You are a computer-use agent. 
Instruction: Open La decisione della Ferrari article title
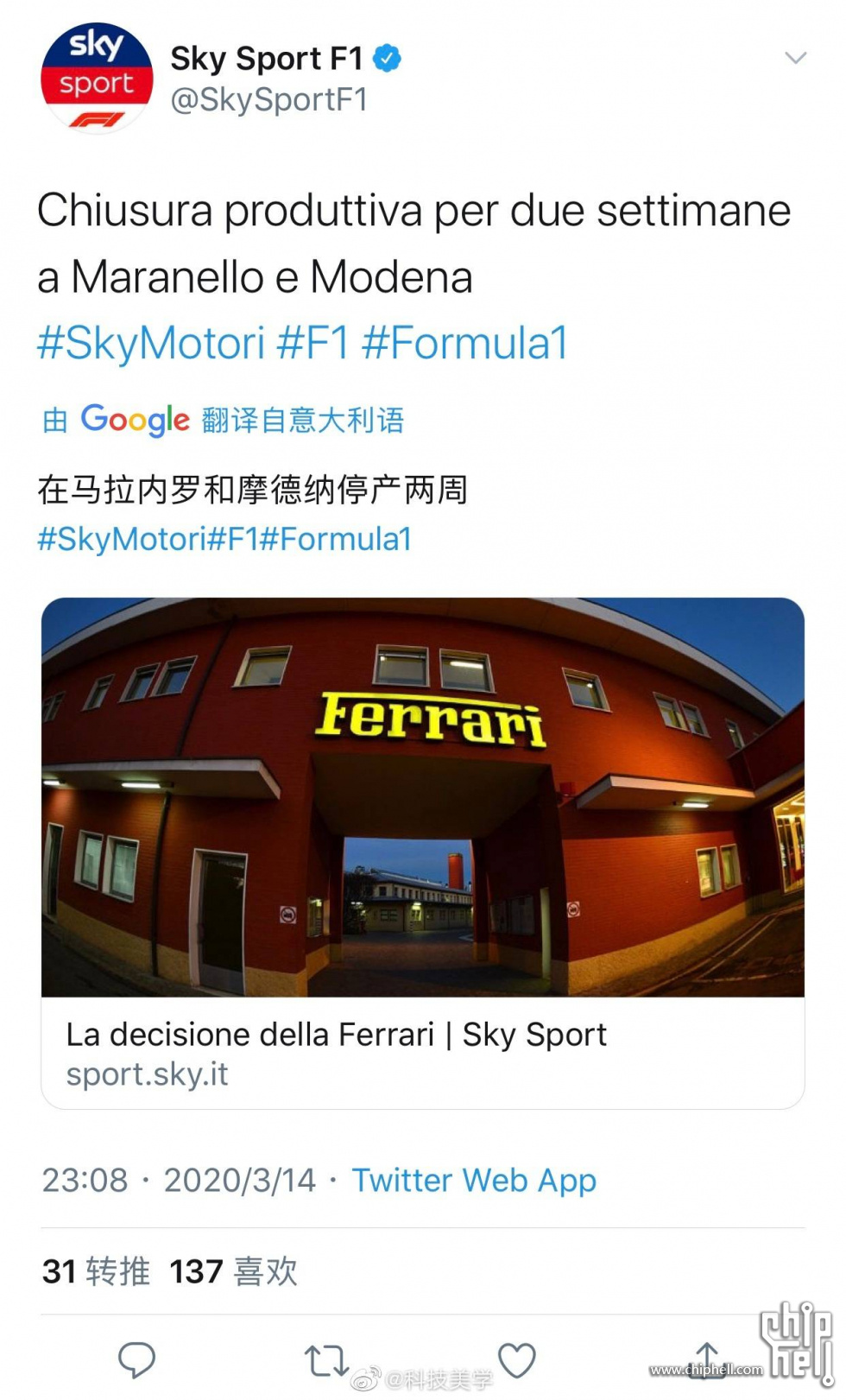click(x=337, y=1035)
